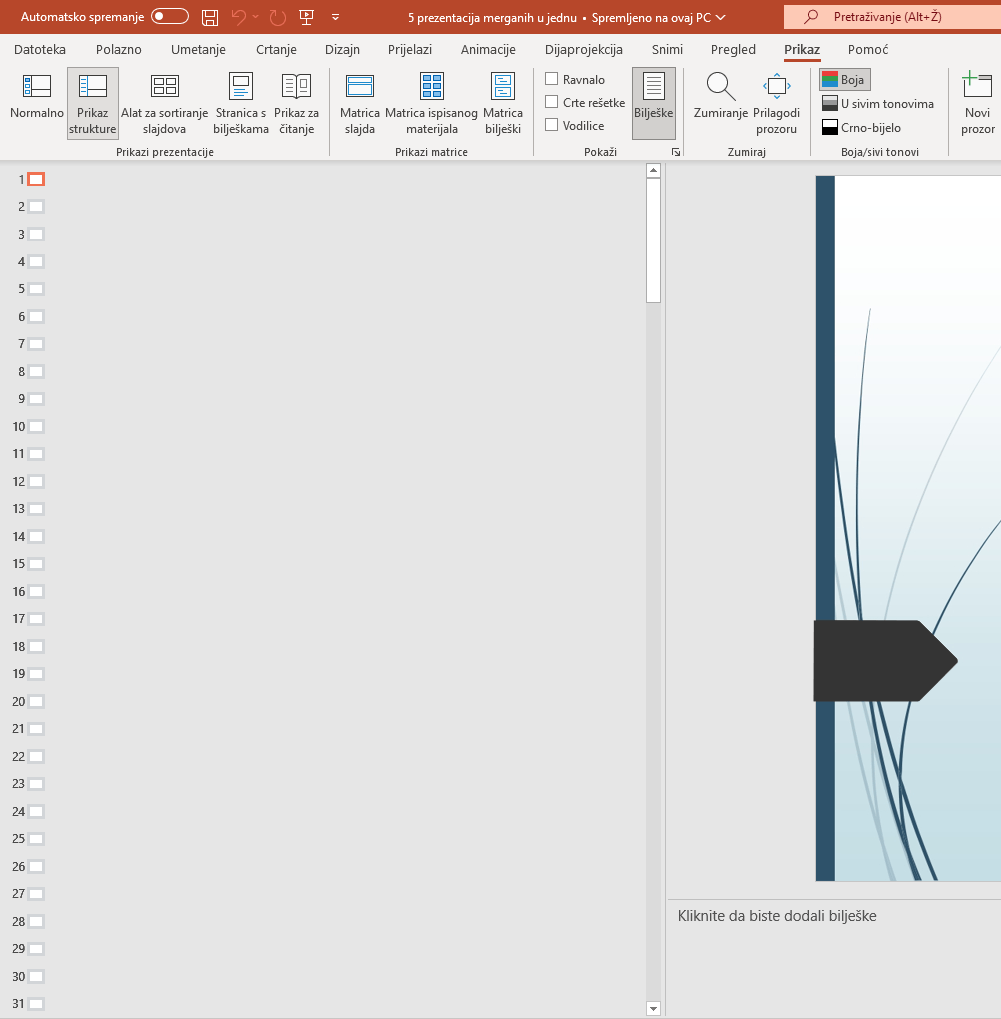Open the Umetanje ribbon tab
This screenshot has height=1019, width=1001.
click(x=197, y=49)
